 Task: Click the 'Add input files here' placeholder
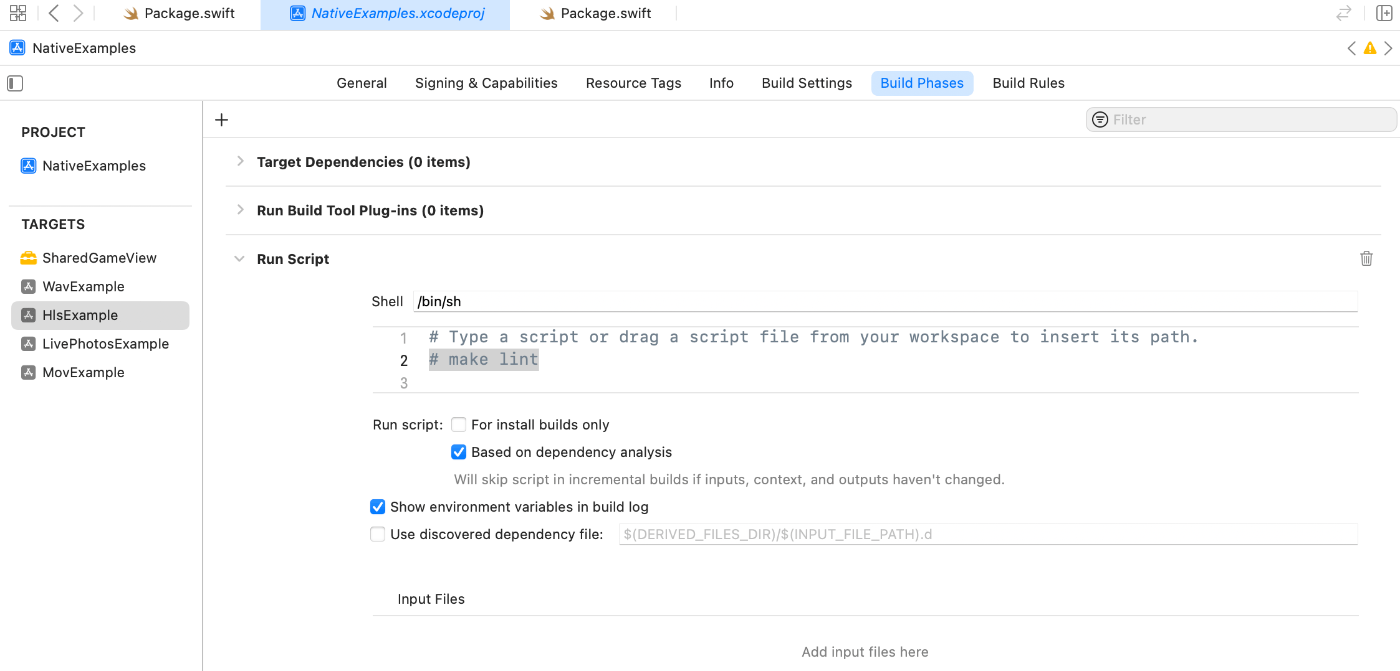tap(865, 652)
